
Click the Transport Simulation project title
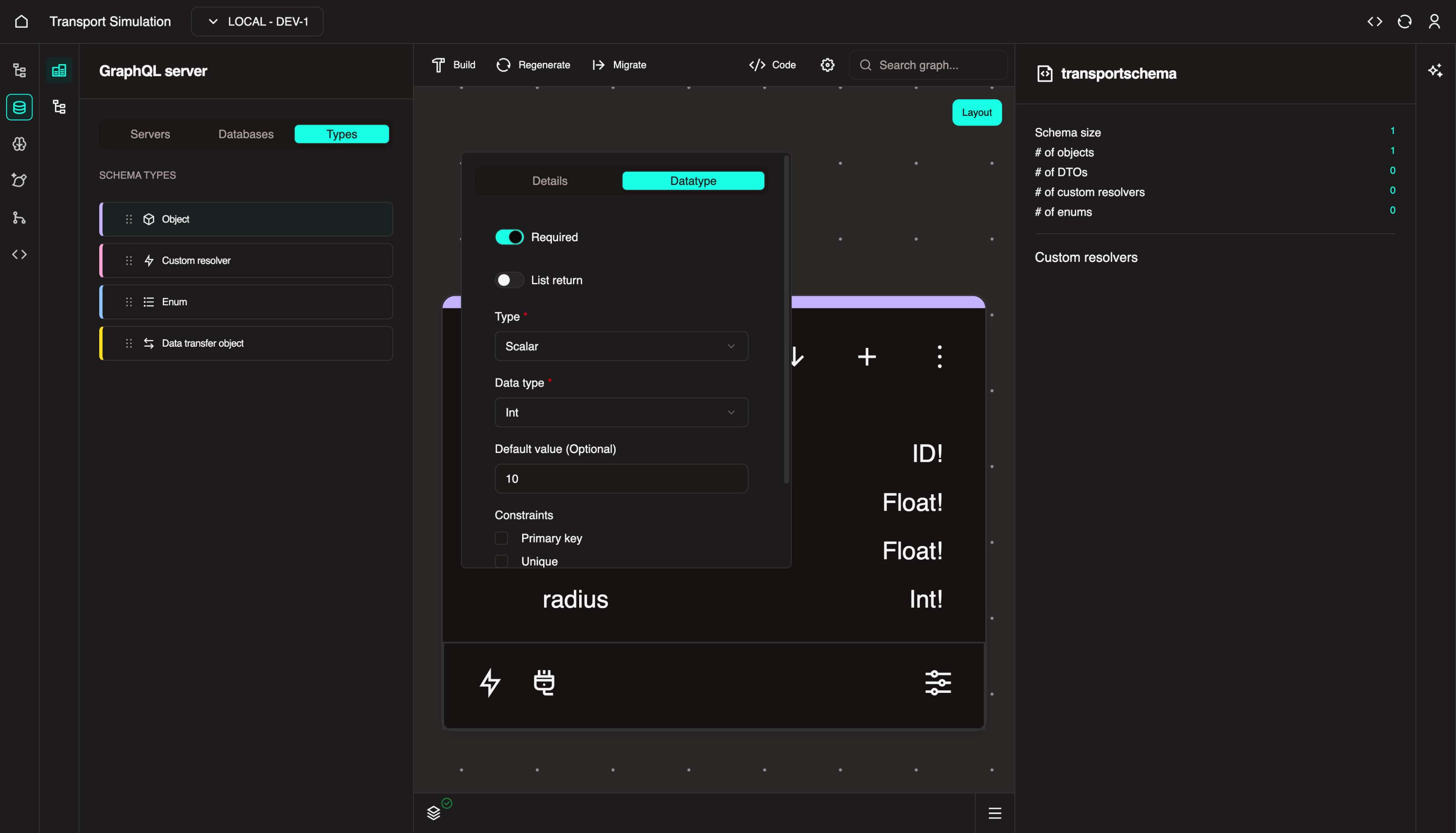(110, 22)
